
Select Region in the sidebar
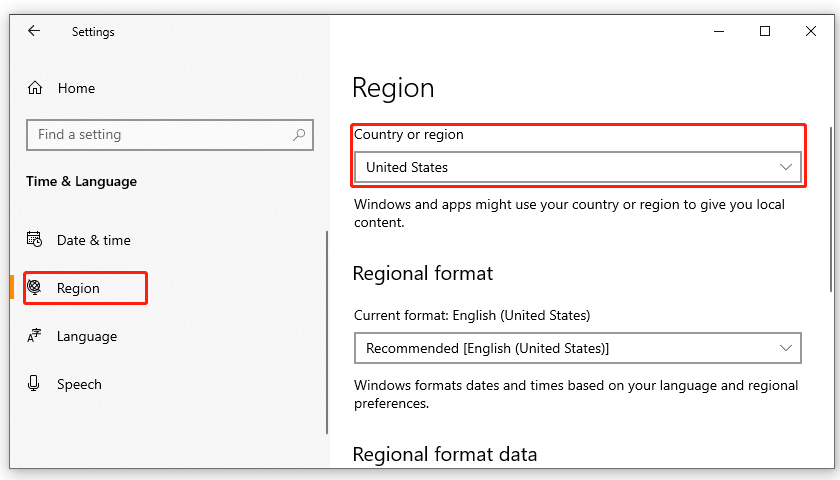pos(79,288)
